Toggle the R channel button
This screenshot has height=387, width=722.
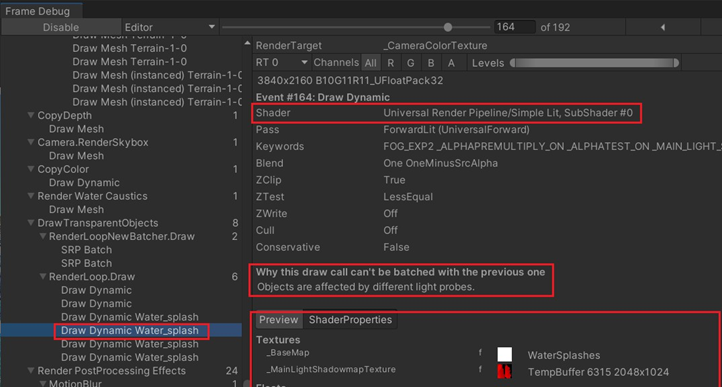pos(390,63)
